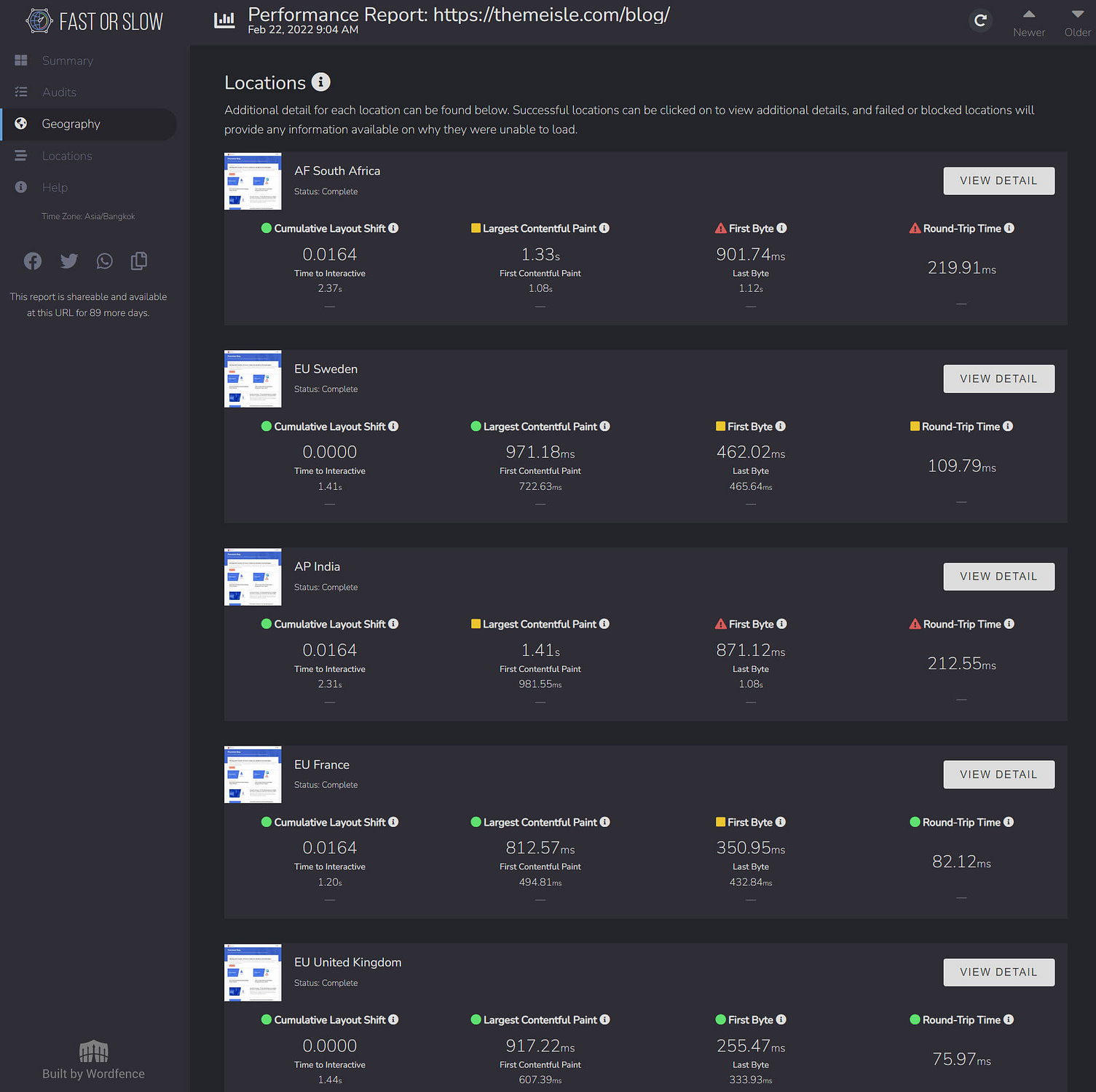The width and height of the screenshot is (1096, 1092).
Task: Click Sweden Round-Trip Time info icon
Action: 1008,426
